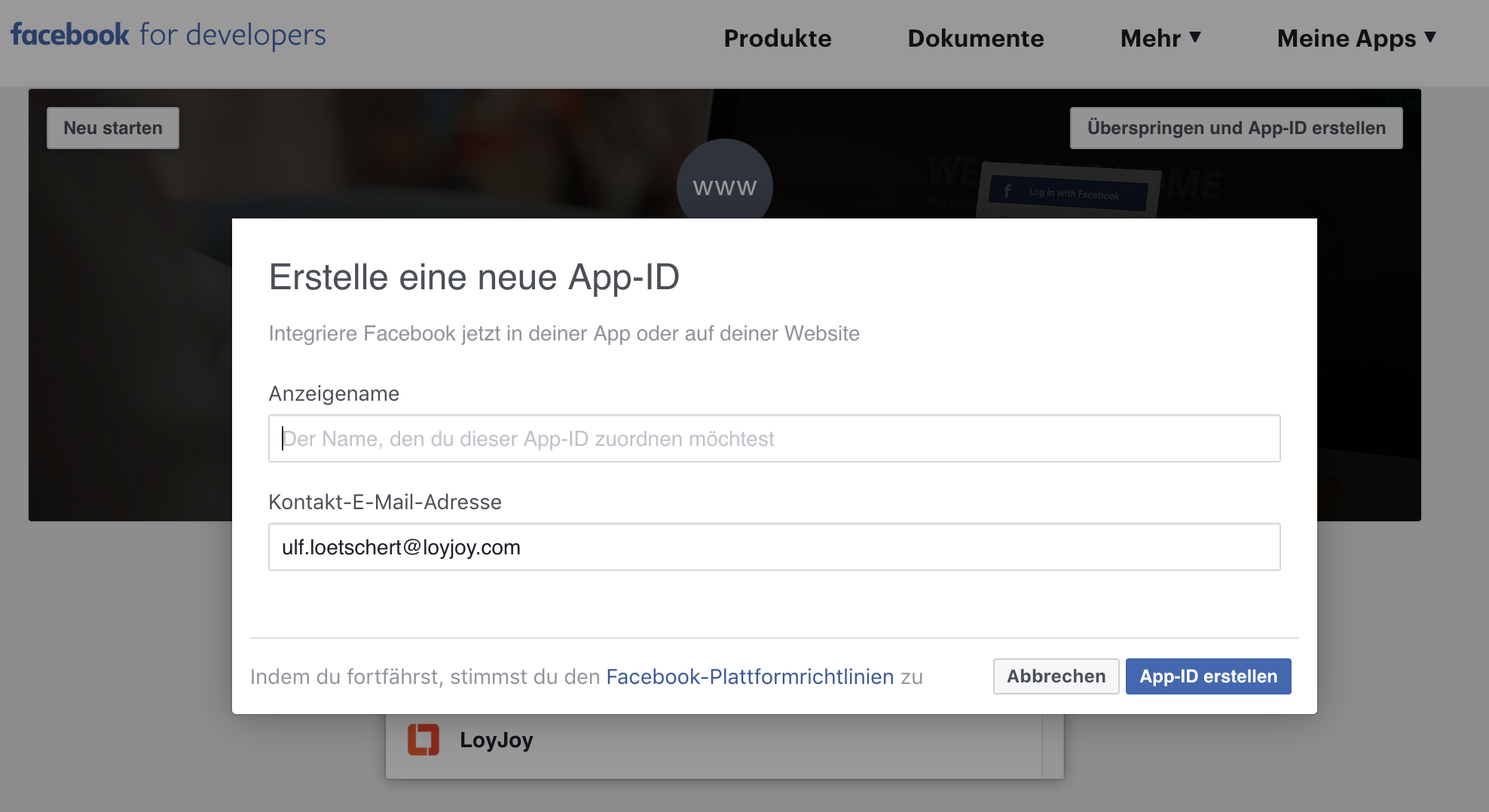Select the LoyJoy app name entry
Image resolution: width=1489 pixels, height=812 pixels.
point(496,740)
